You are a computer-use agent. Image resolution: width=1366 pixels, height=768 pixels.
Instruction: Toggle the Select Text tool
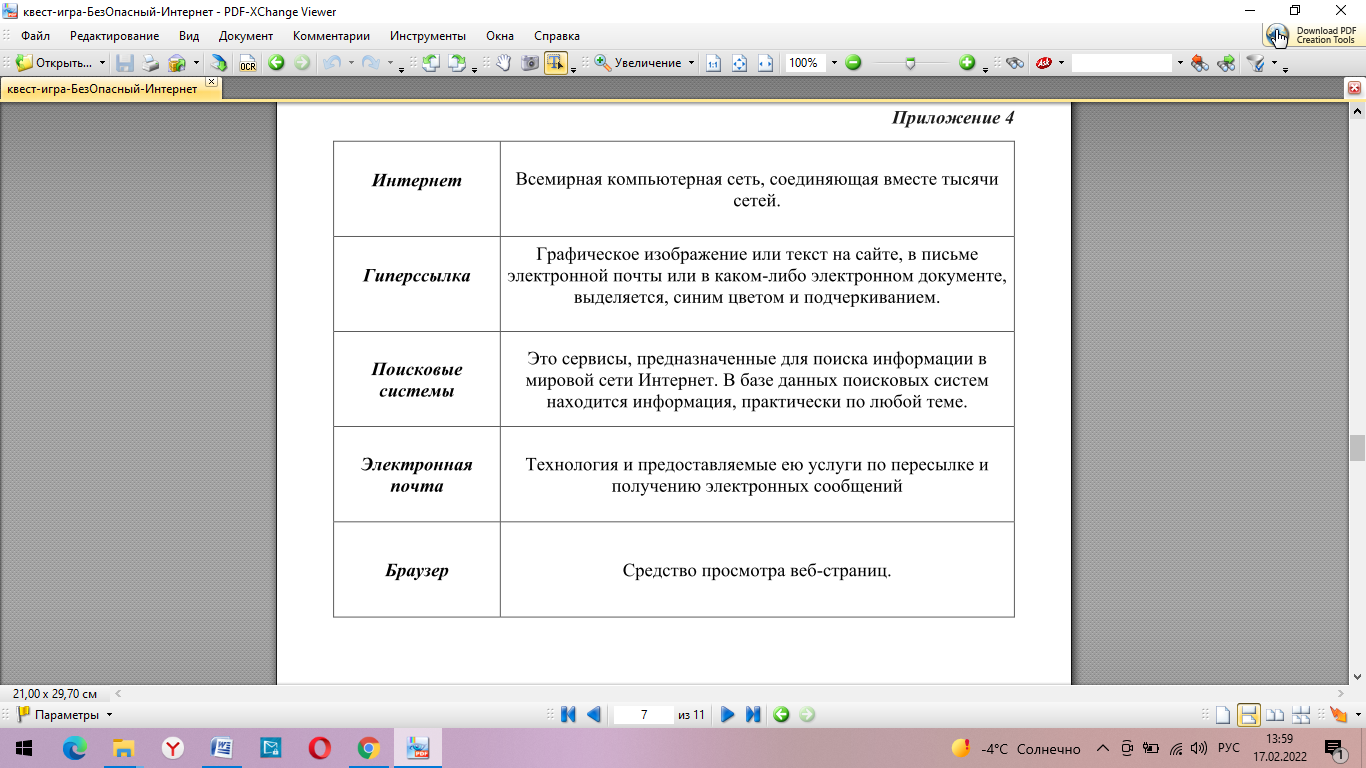555,63
